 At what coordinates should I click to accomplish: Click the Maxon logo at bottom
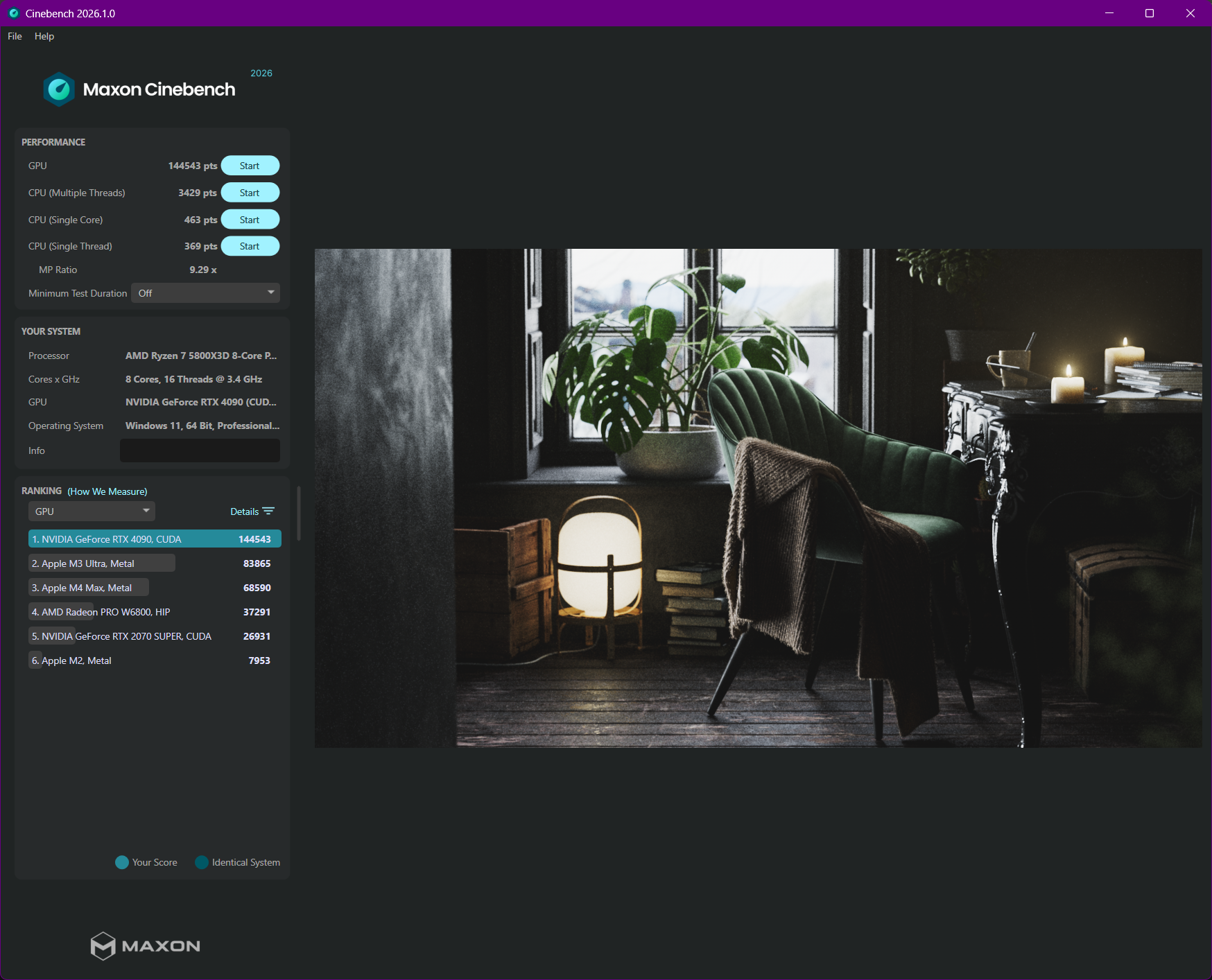pyautogui.click(x=146, y=946)
